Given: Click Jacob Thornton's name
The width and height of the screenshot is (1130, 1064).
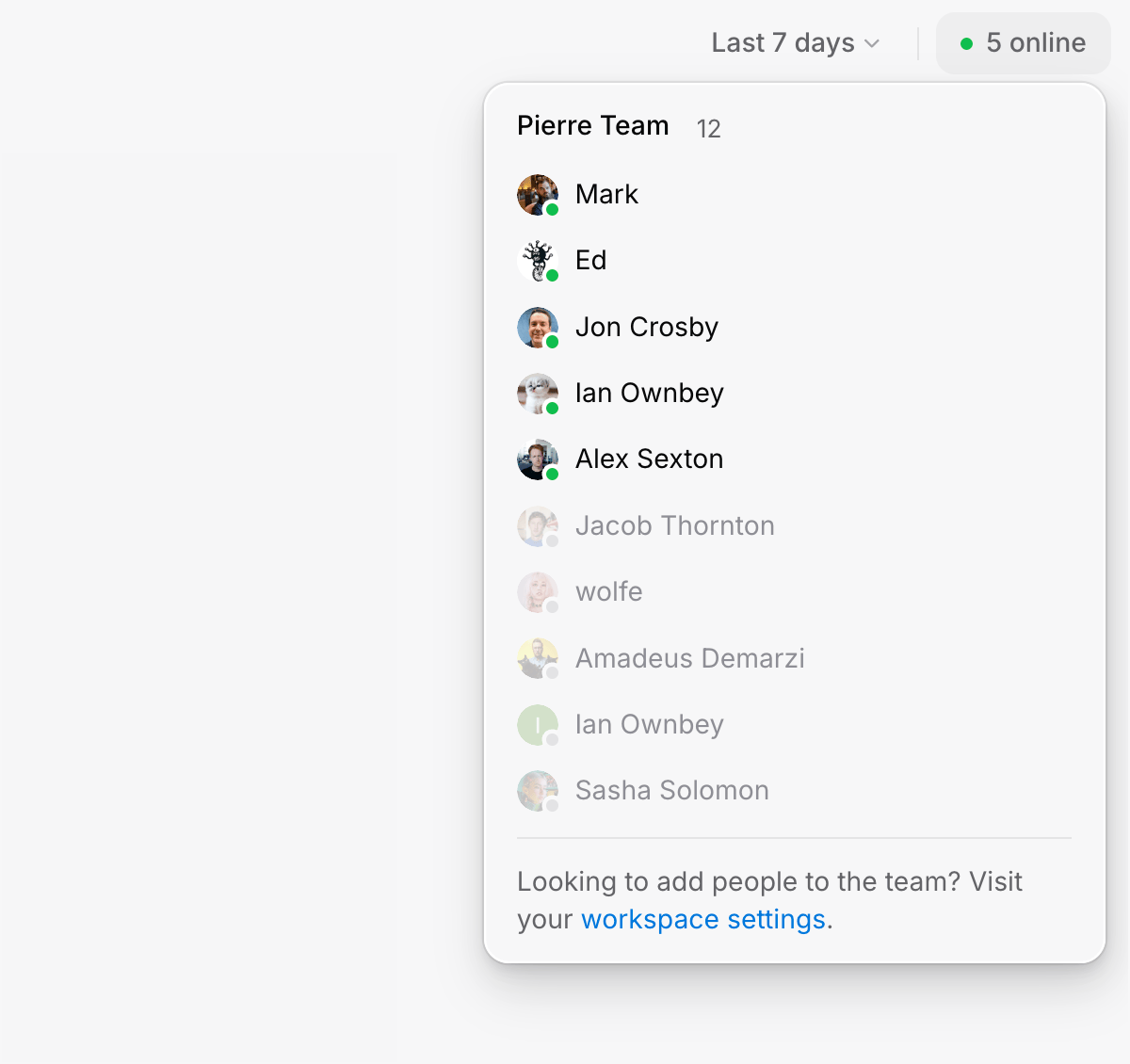Looking at the screenshot, I should (675, 526).
